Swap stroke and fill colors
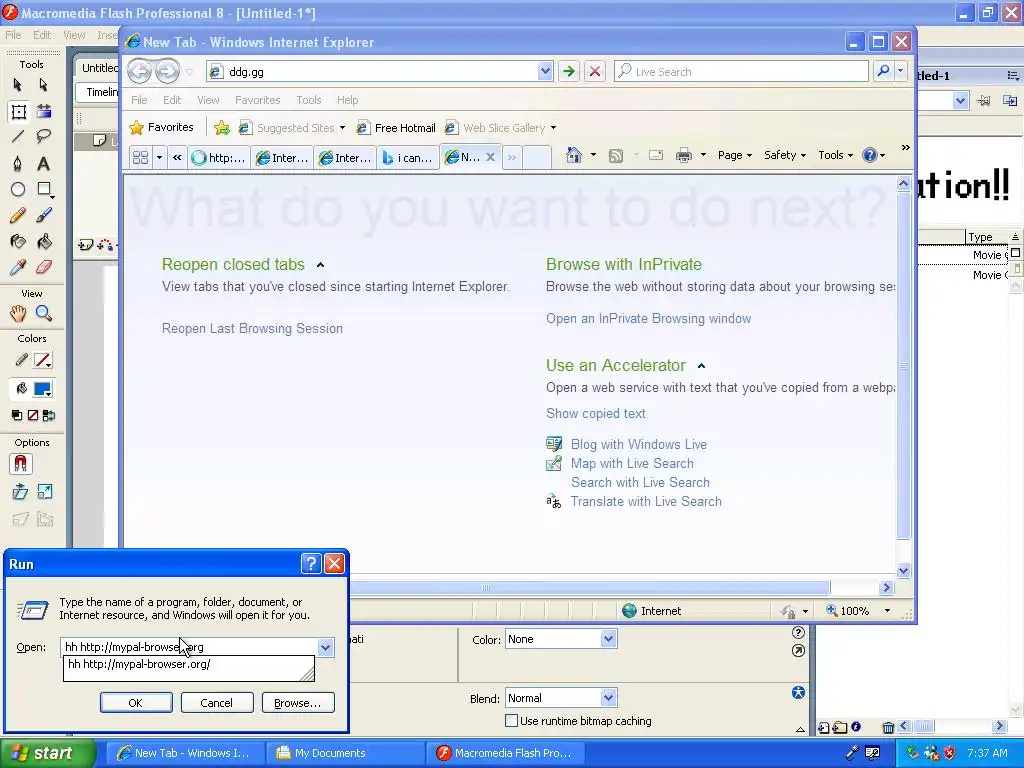 tap(48, 415)
